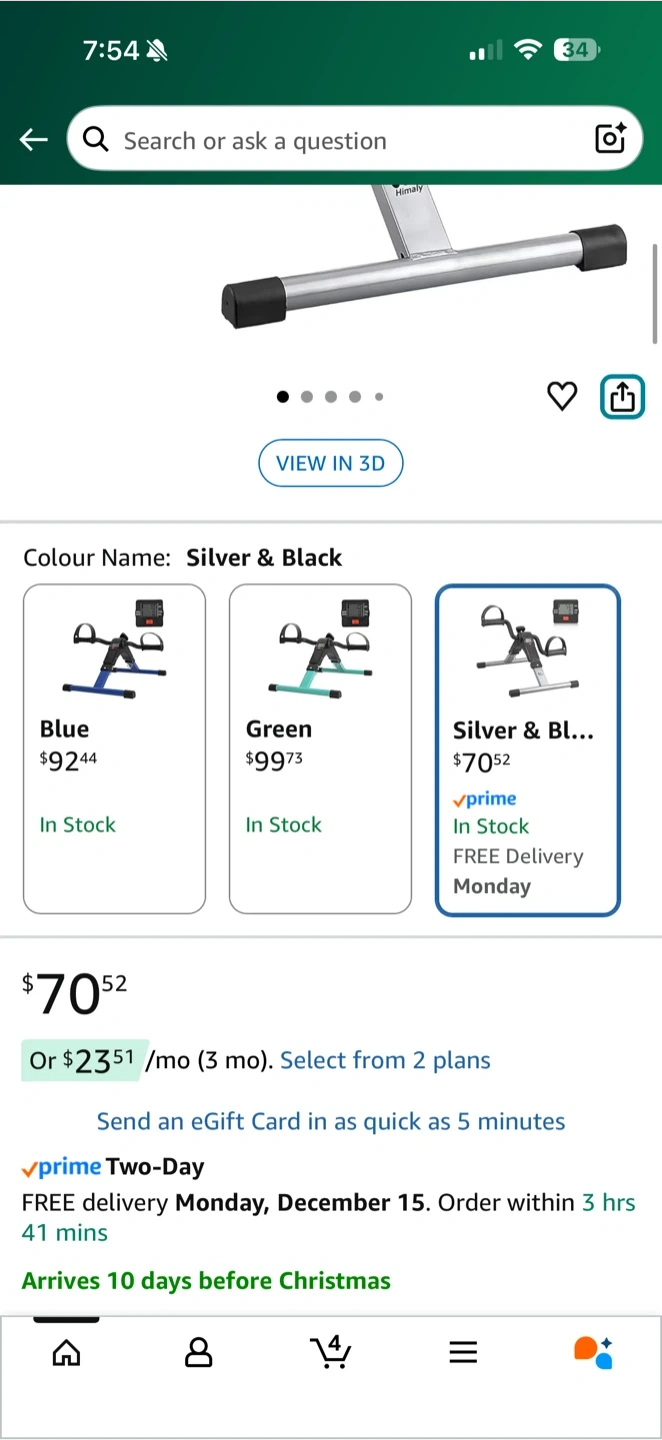
Task: Tap the $23.51 monthly payment badge
Action: (x=84, y=1060)
